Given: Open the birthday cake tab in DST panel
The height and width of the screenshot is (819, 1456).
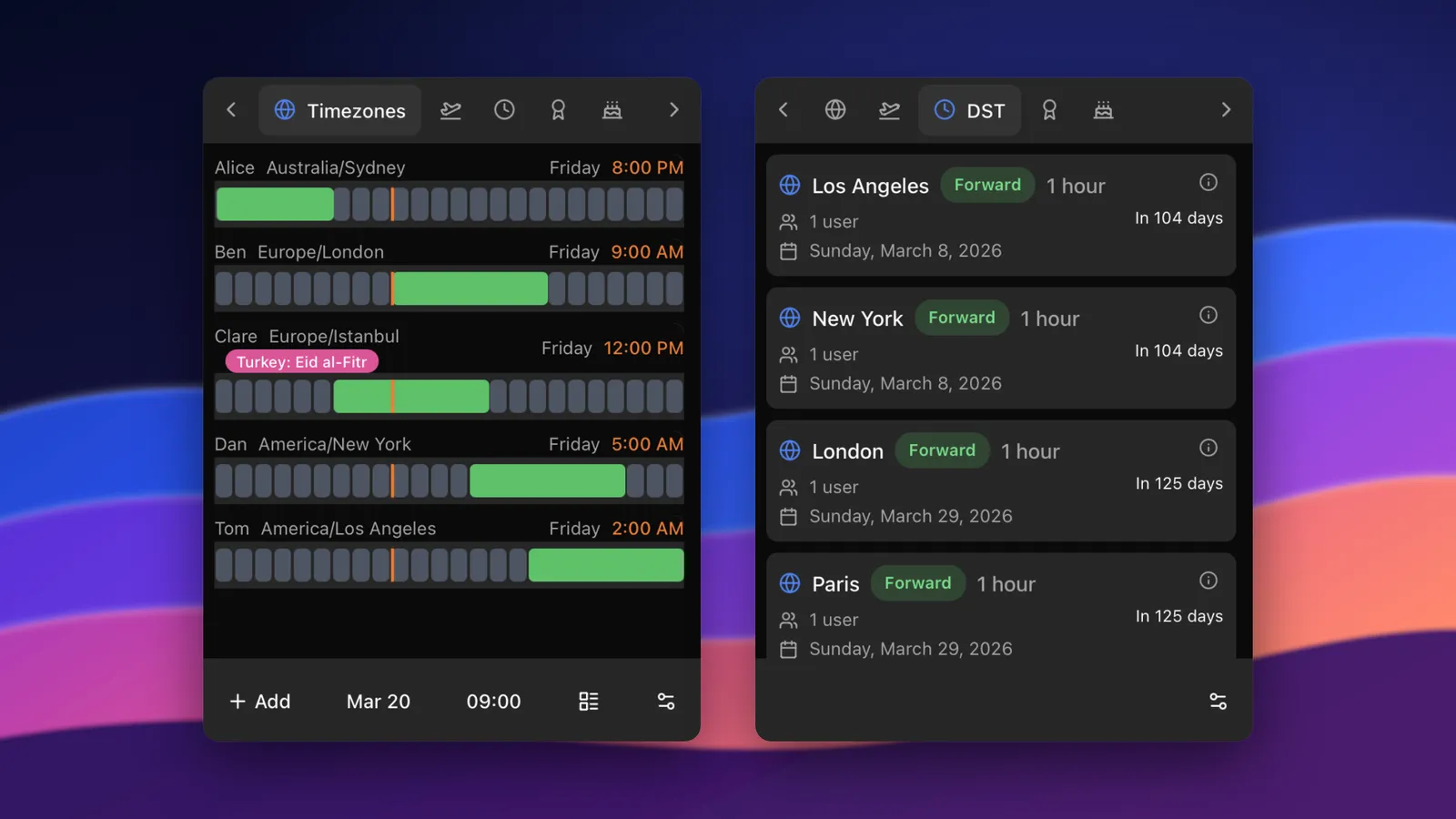Looking at the screenshot, I should 1103,110.
